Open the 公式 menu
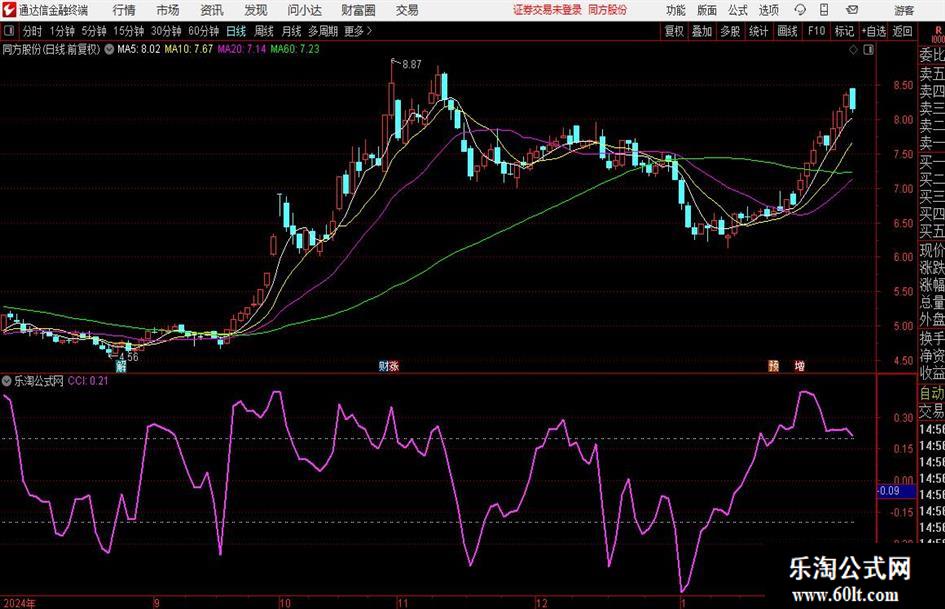The height and width of the screenshot is (609, 945). click(738, 10)
